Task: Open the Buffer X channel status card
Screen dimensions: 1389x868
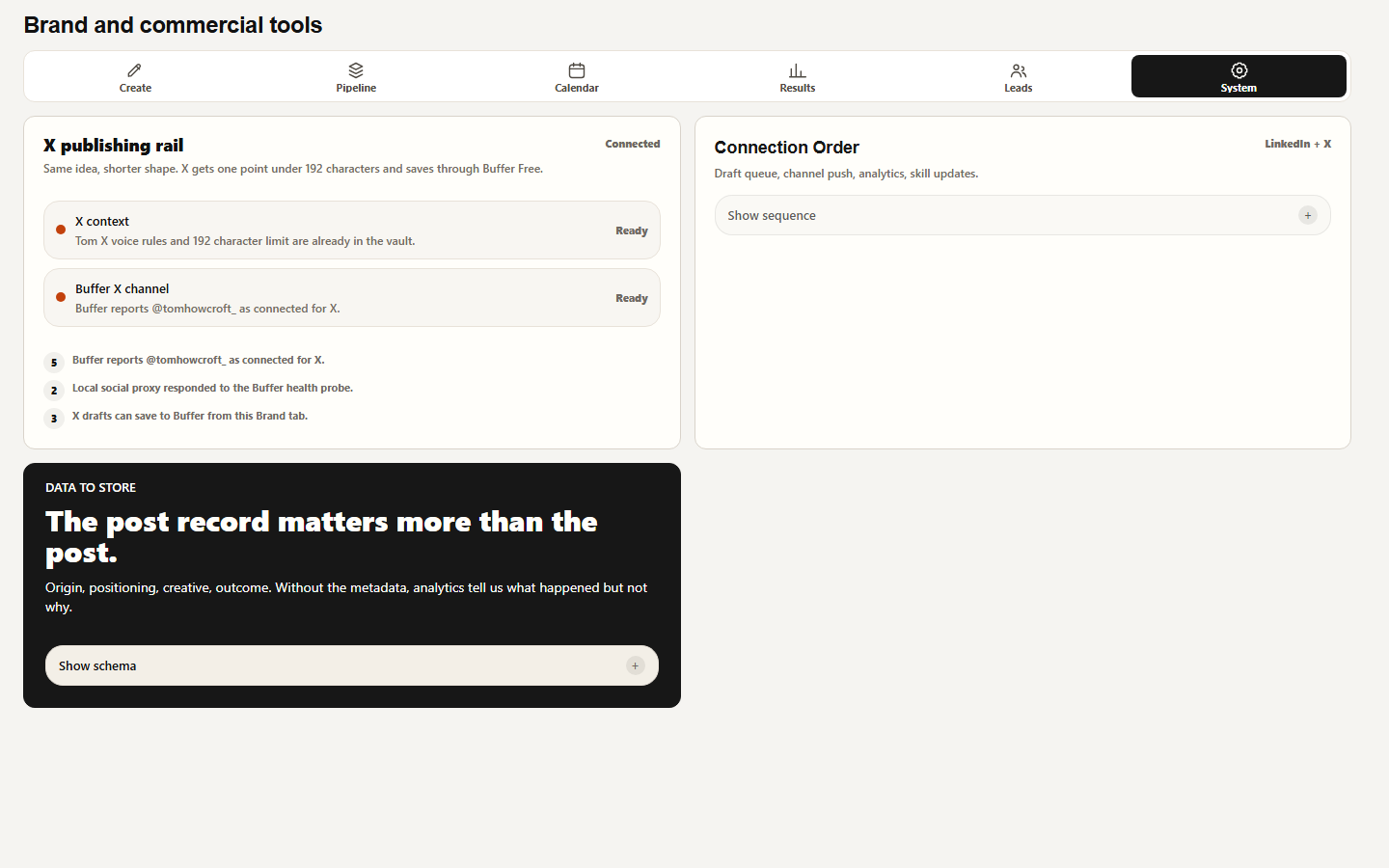Action: pos(352,298)
